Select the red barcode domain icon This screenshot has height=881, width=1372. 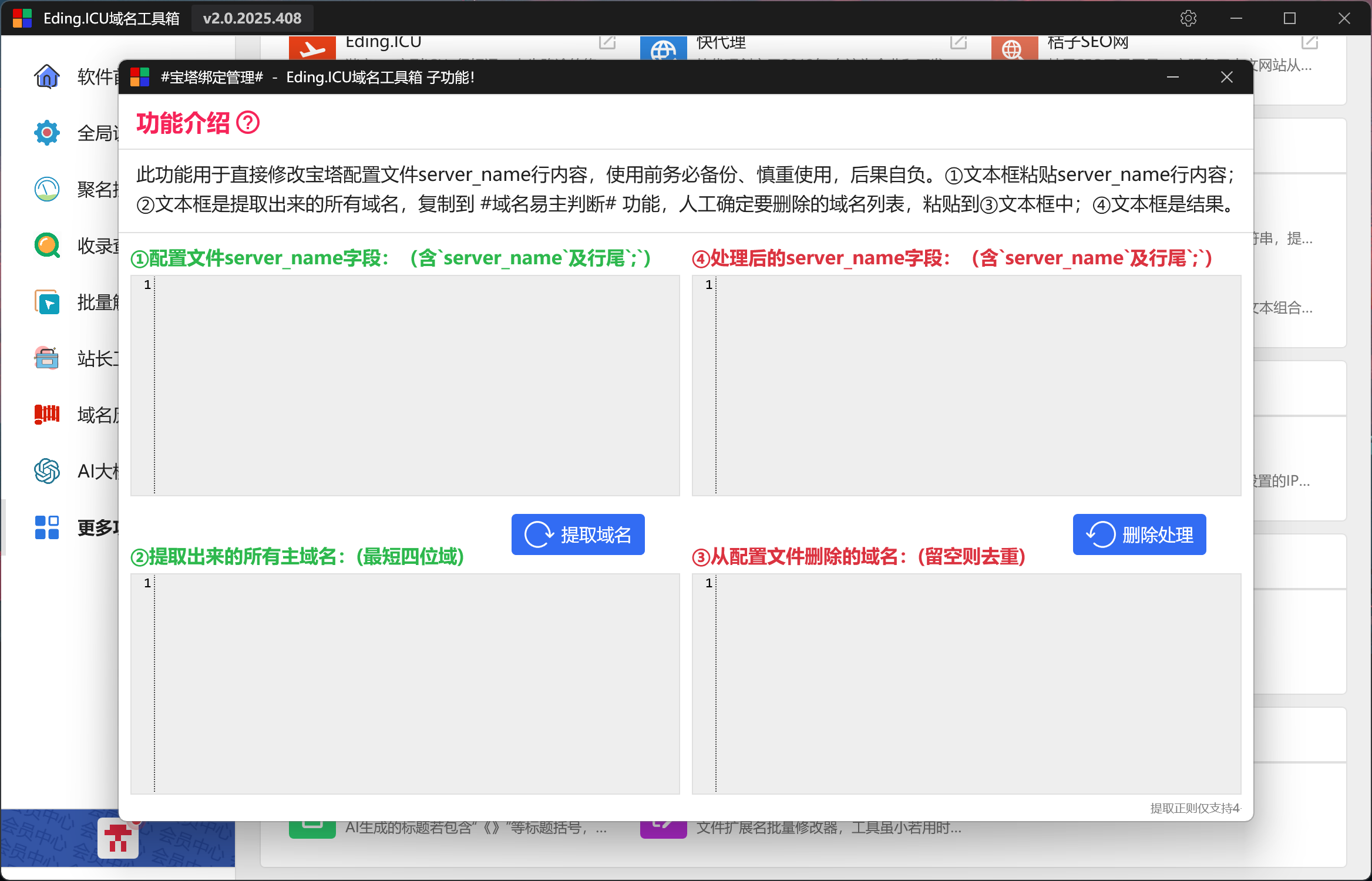pyautogui.click(x=47, y=415)
